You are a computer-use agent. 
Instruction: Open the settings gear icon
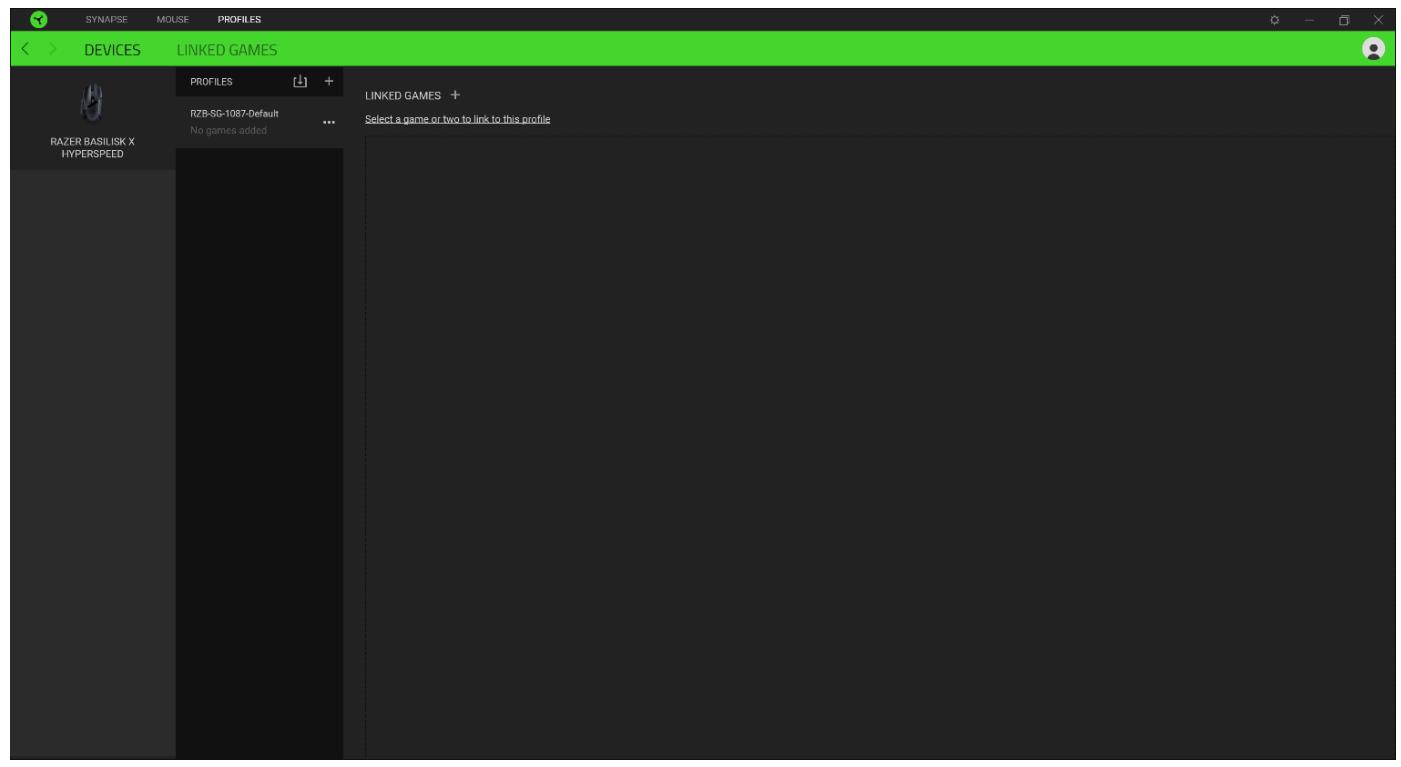1275,19
